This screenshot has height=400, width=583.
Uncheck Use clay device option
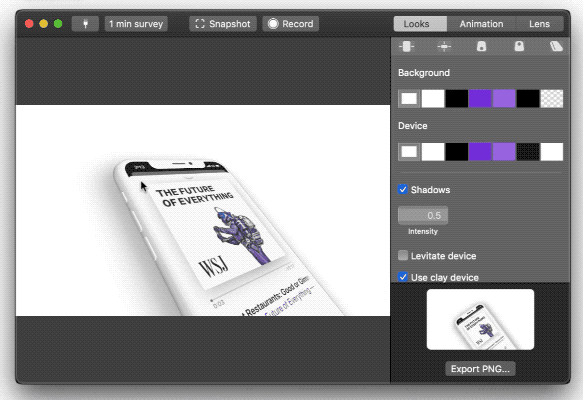403,277
